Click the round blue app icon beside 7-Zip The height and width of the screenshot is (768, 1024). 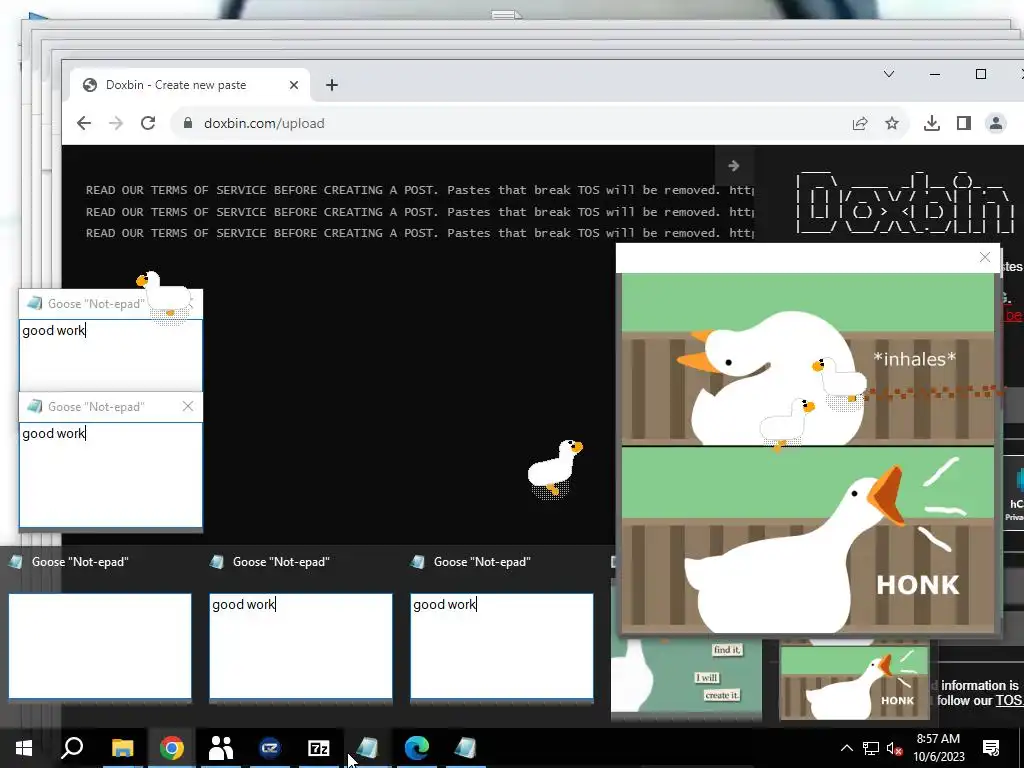[x=270, y=748]
